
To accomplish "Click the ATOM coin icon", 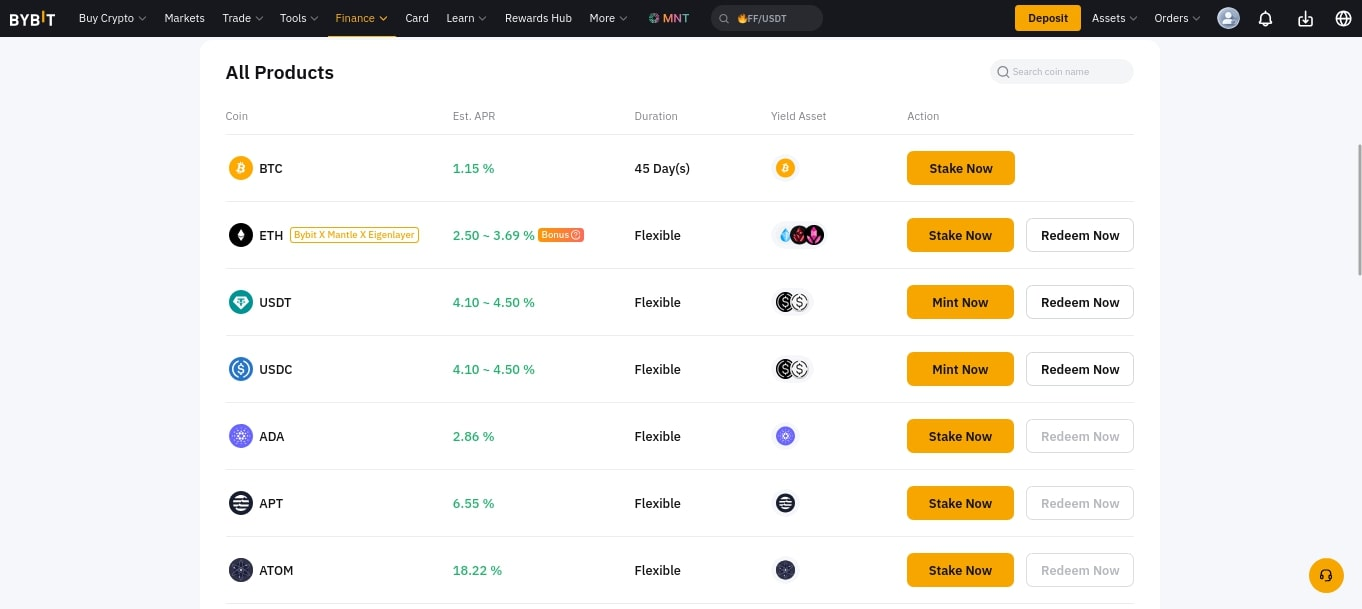I will pos(240,570).
